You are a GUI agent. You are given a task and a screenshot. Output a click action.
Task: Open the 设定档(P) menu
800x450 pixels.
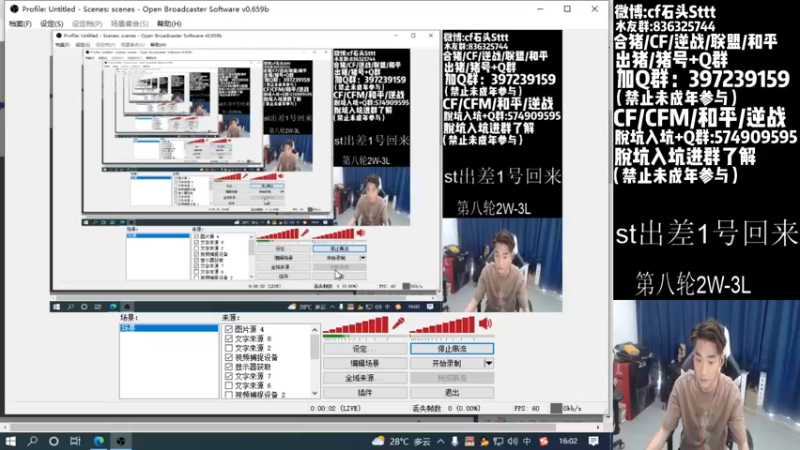coord(87,23)
